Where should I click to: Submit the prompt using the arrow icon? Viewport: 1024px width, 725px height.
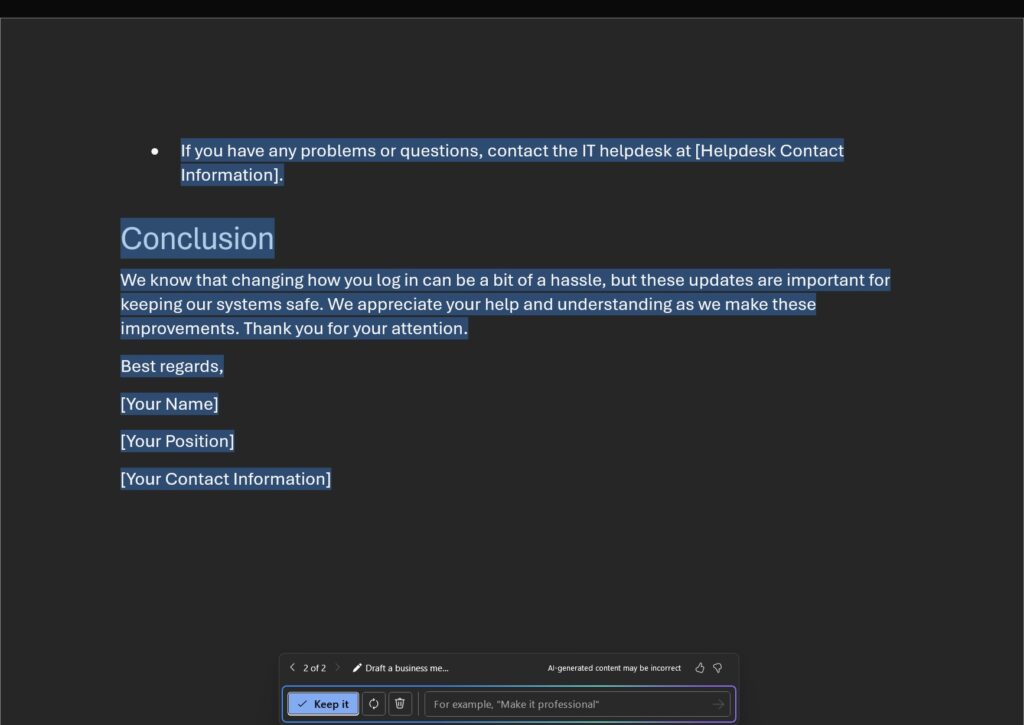(717, 703)
